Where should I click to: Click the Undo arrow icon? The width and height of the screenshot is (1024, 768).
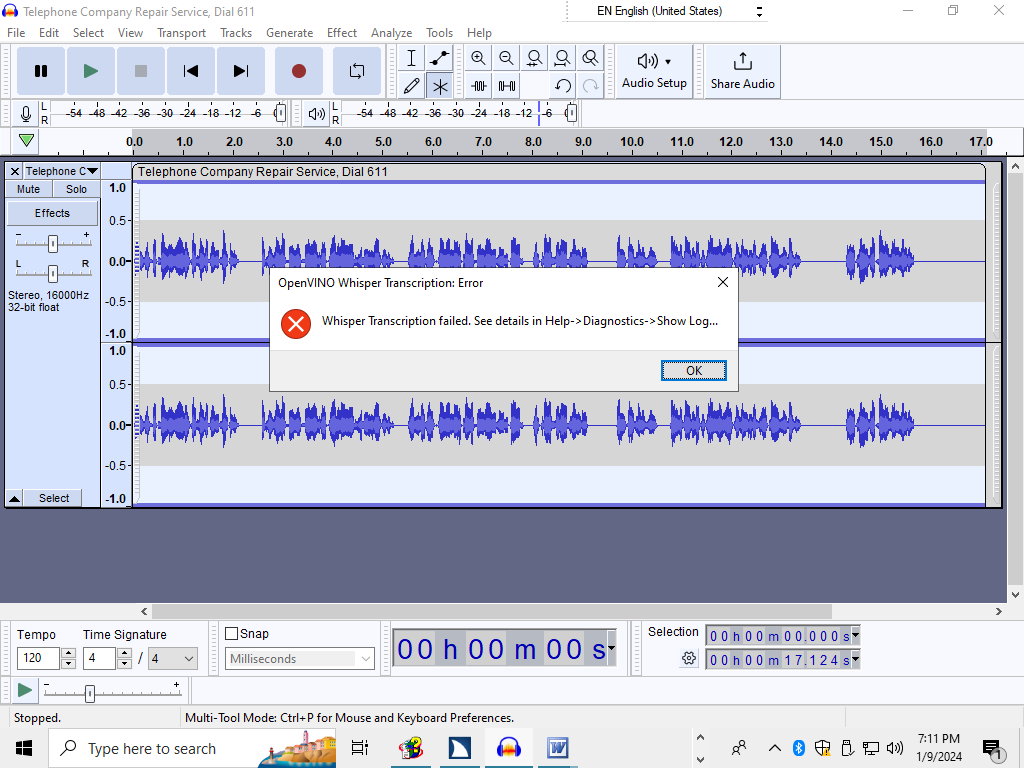click(x=562, y=86)
